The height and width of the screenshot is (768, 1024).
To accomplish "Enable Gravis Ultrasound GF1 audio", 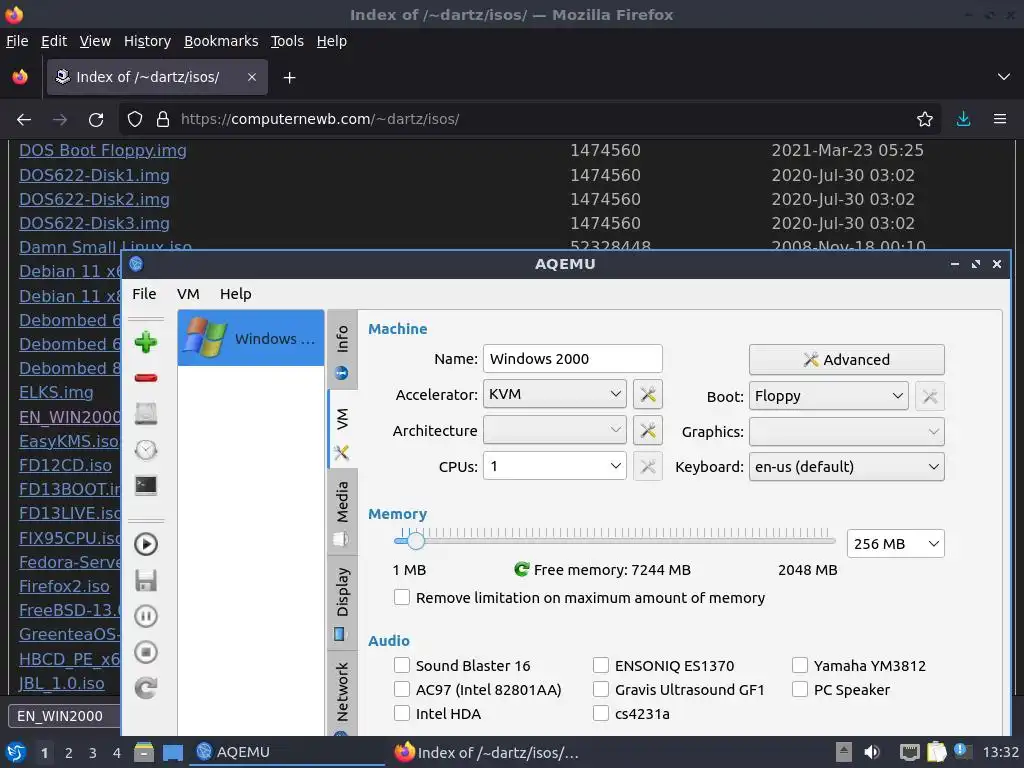I will [601, 690].
